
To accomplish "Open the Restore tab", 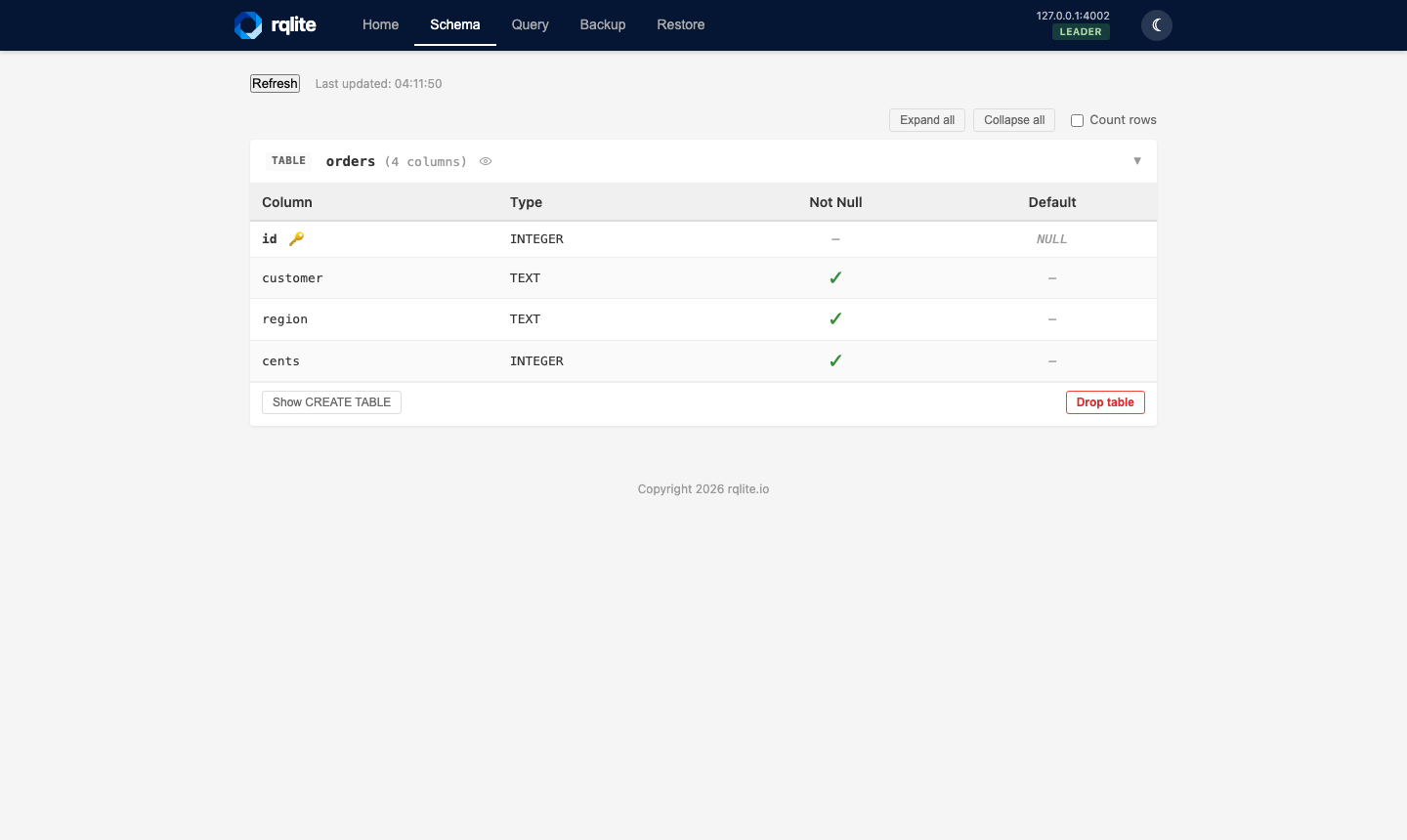I will coord(681,24).
